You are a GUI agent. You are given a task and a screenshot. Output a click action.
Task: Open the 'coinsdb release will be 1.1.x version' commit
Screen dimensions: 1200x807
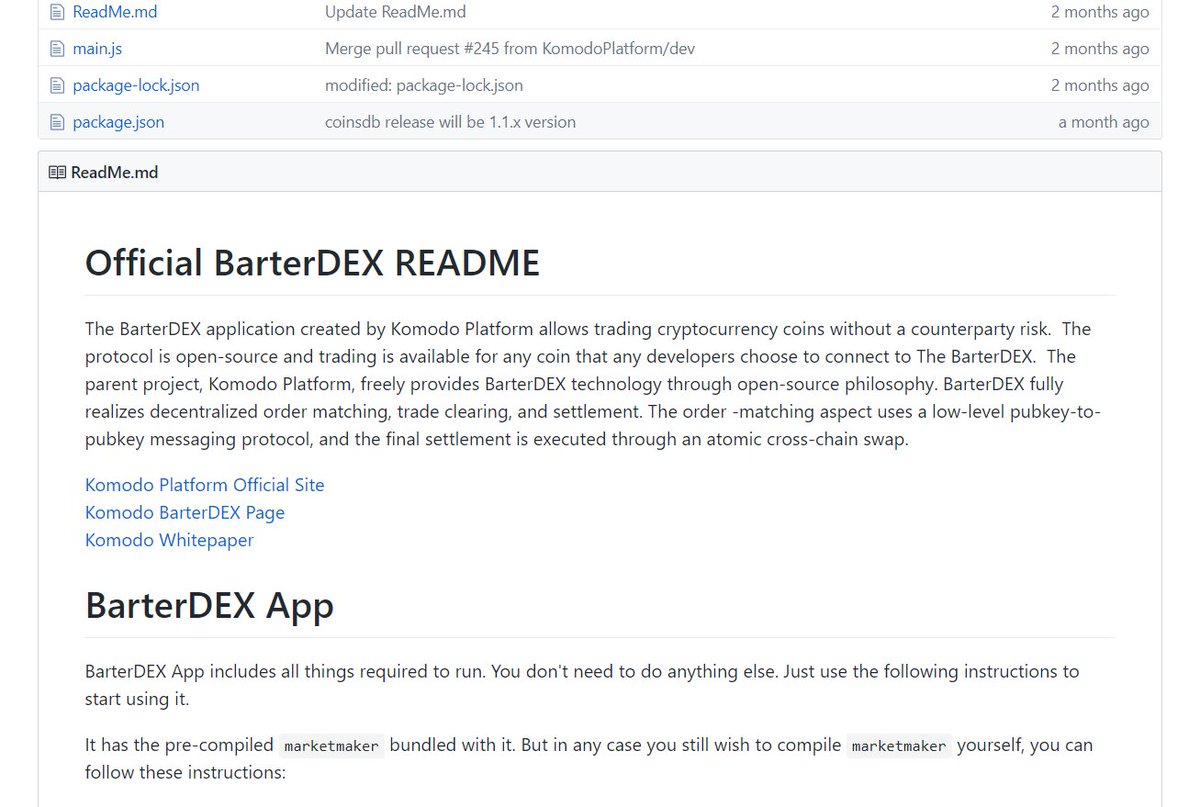pos(450,122)
